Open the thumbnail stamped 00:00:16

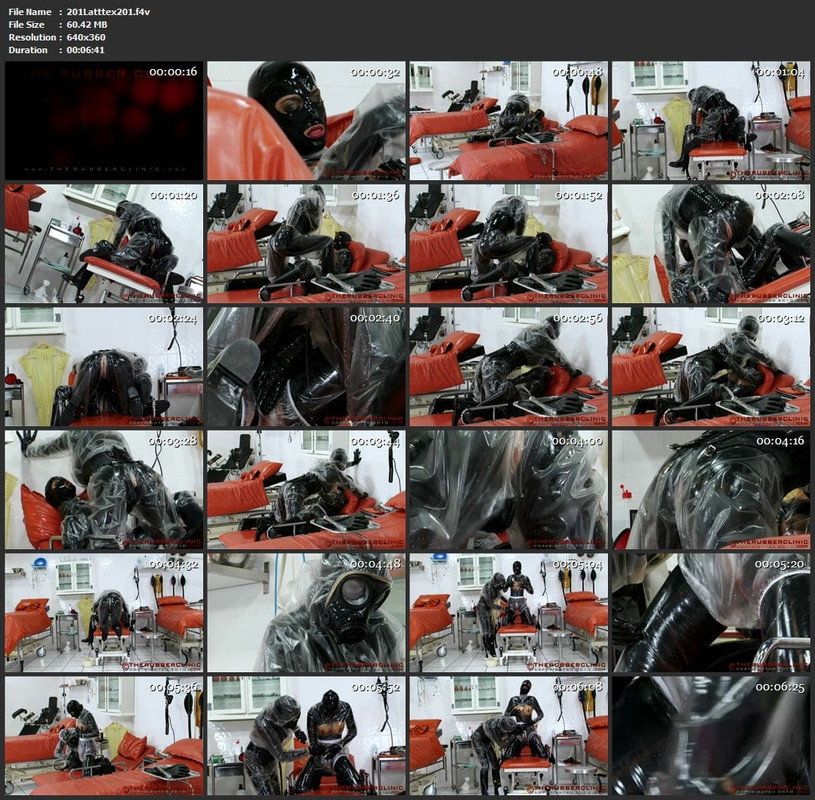pyautogui.click(x=104, y=121)
